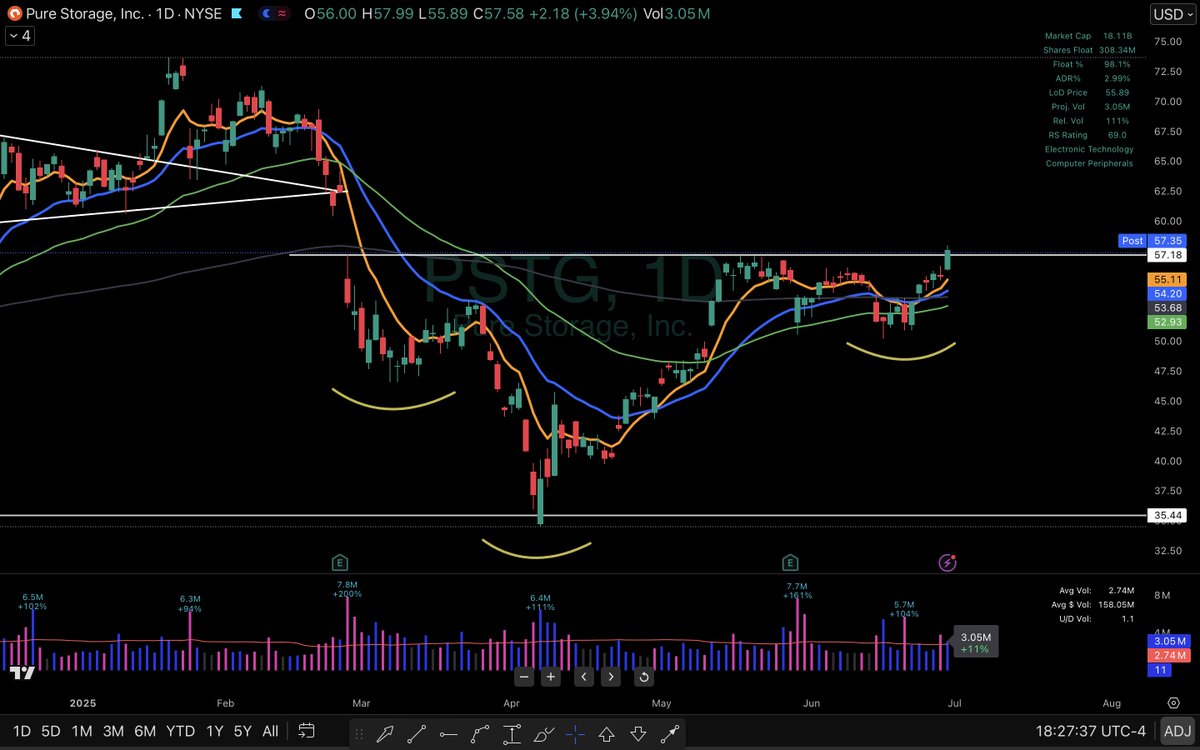
Task: Click the 7.8M +200% volume annotation
Action: click(346, 589)
